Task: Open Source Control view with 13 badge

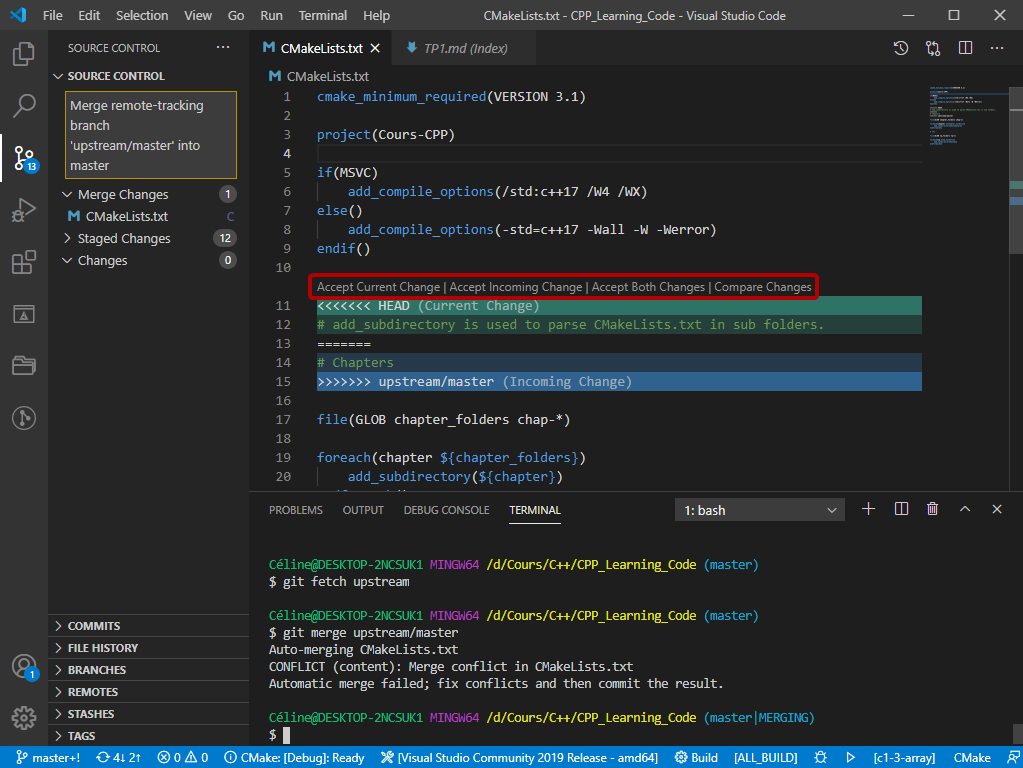Action: point(25,158)
